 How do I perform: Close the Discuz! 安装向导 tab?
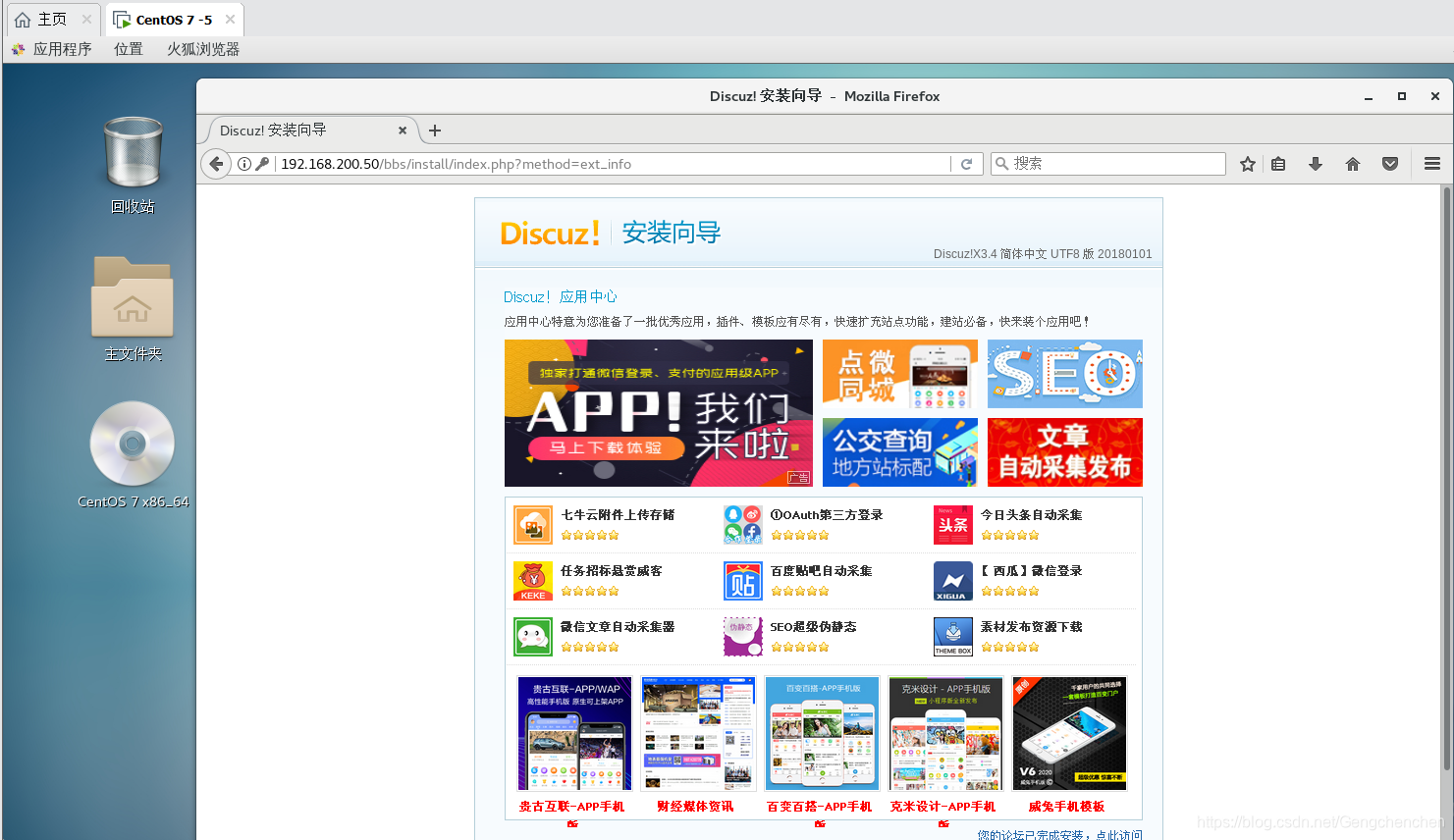[403, 131]
